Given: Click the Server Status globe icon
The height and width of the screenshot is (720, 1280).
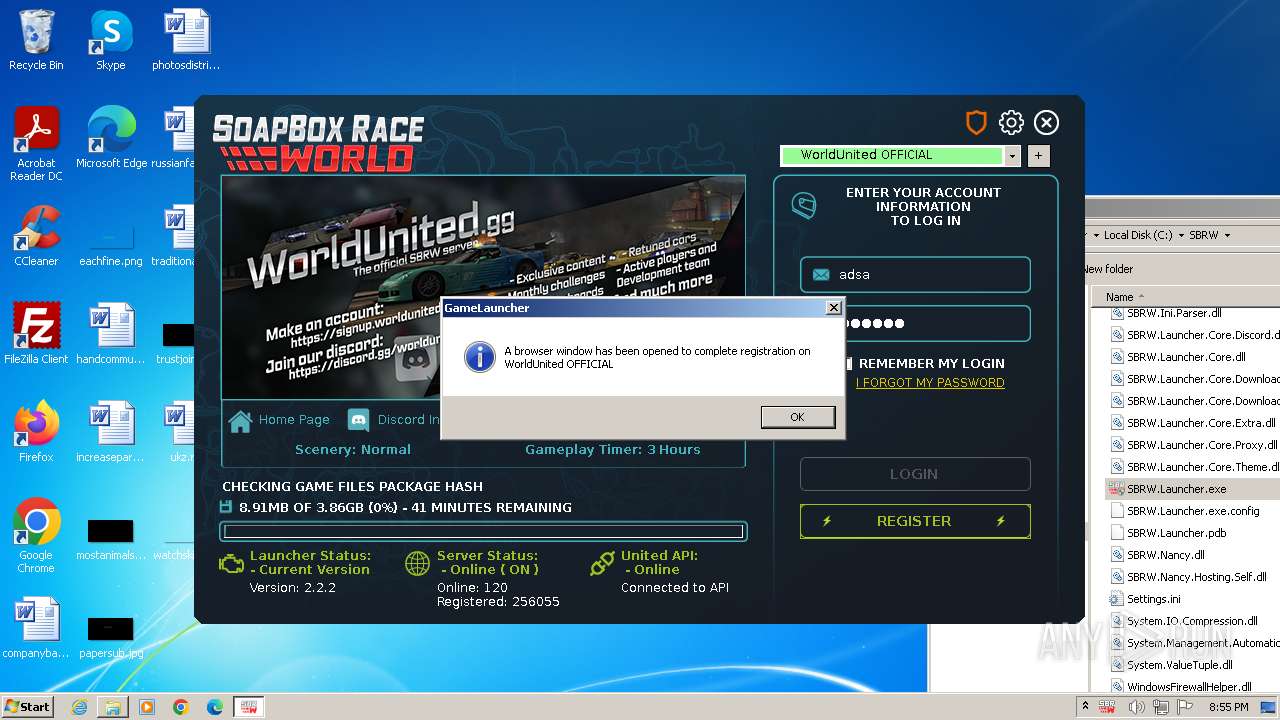Looking at the screenshot, I should (x=417, y=564).
